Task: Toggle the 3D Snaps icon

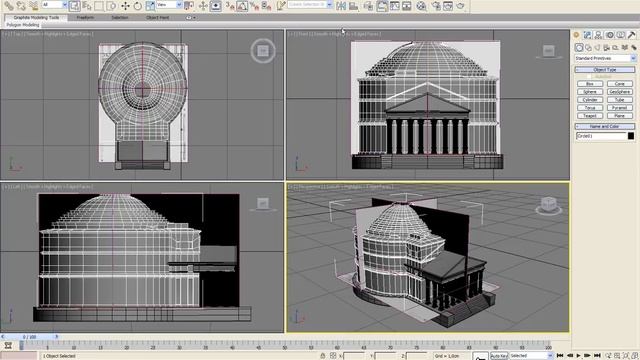Action: 230,6
